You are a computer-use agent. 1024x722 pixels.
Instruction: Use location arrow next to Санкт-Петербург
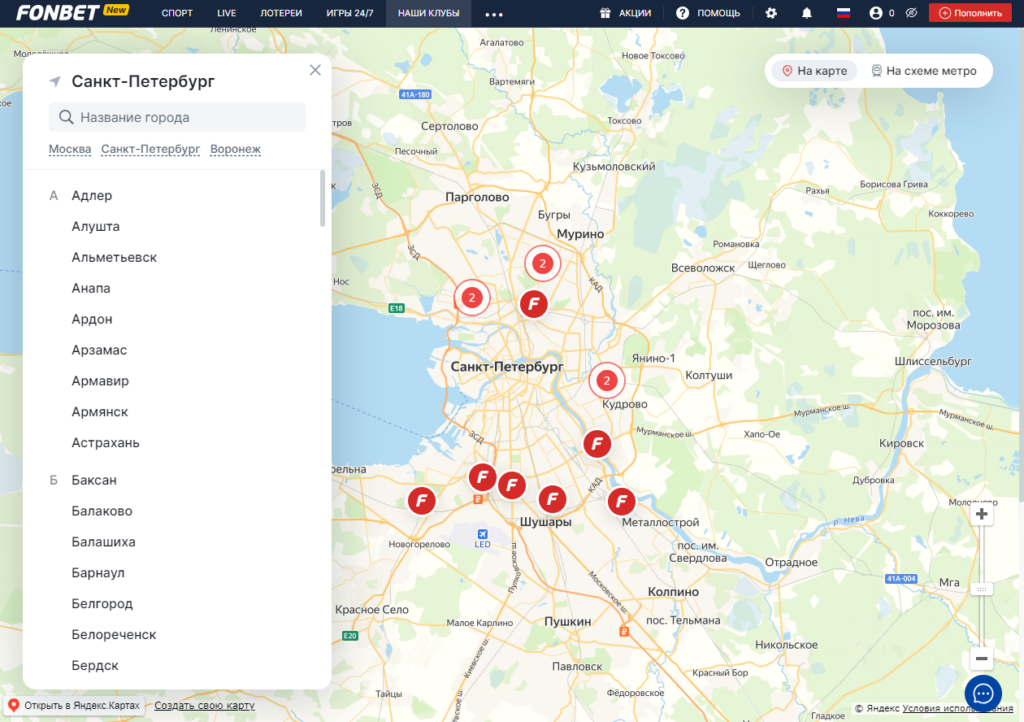tap(55, 82)
